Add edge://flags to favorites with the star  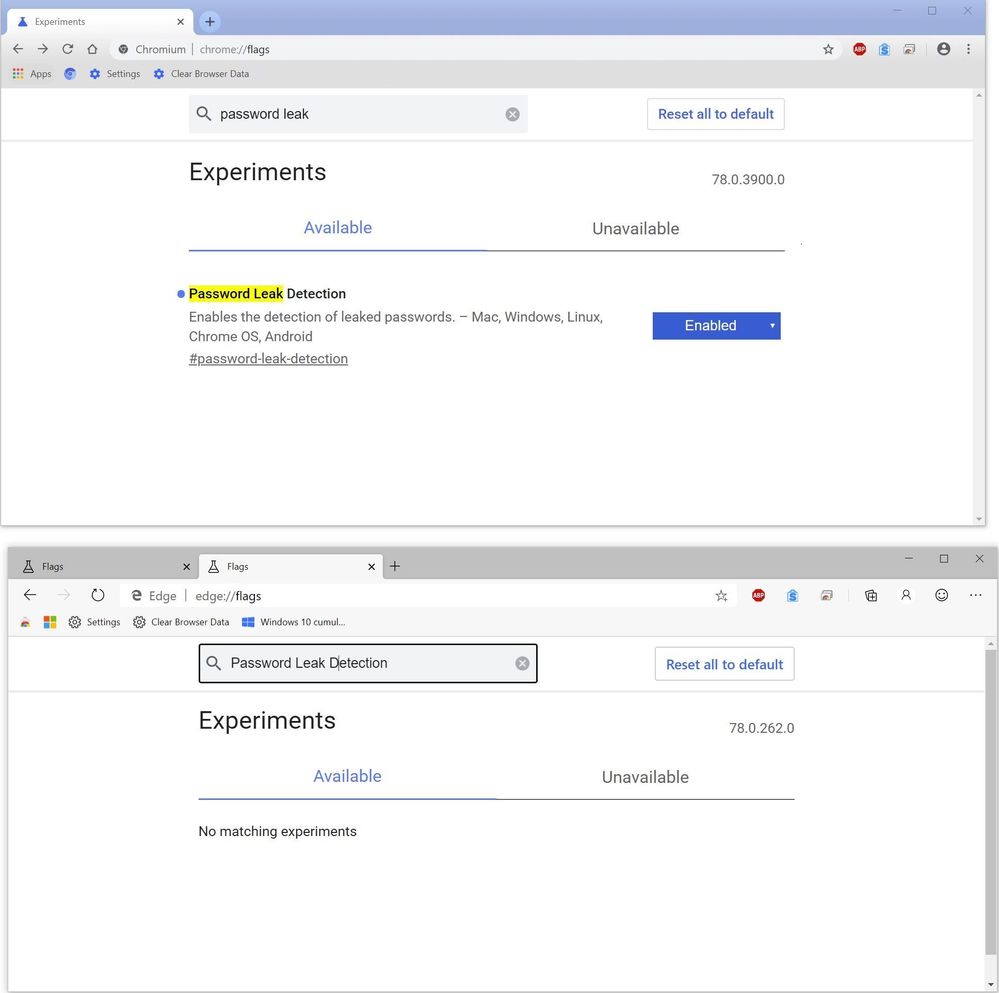(x=721, y=596)
